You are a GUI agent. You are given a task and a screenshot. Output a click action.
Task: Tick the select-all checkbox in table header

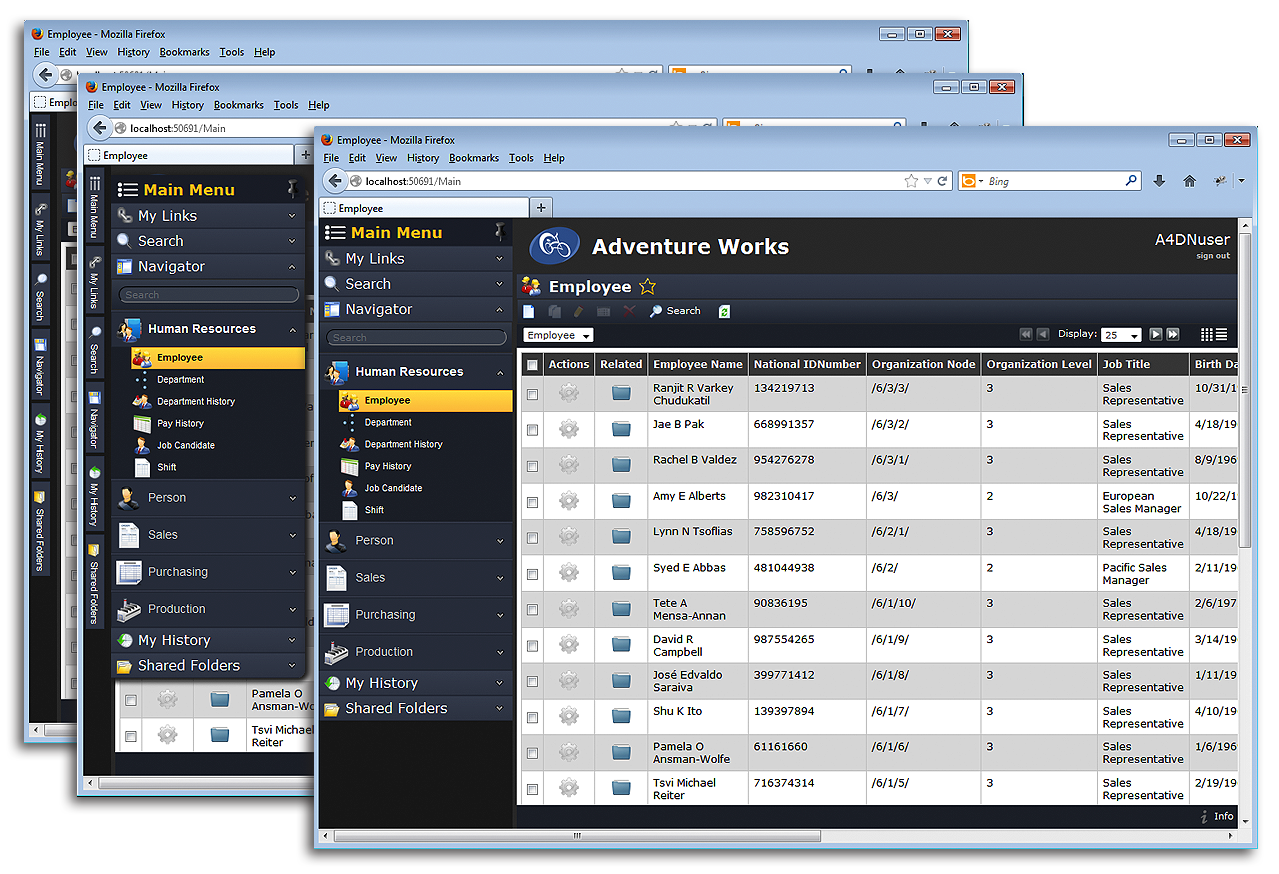(532, 365)
